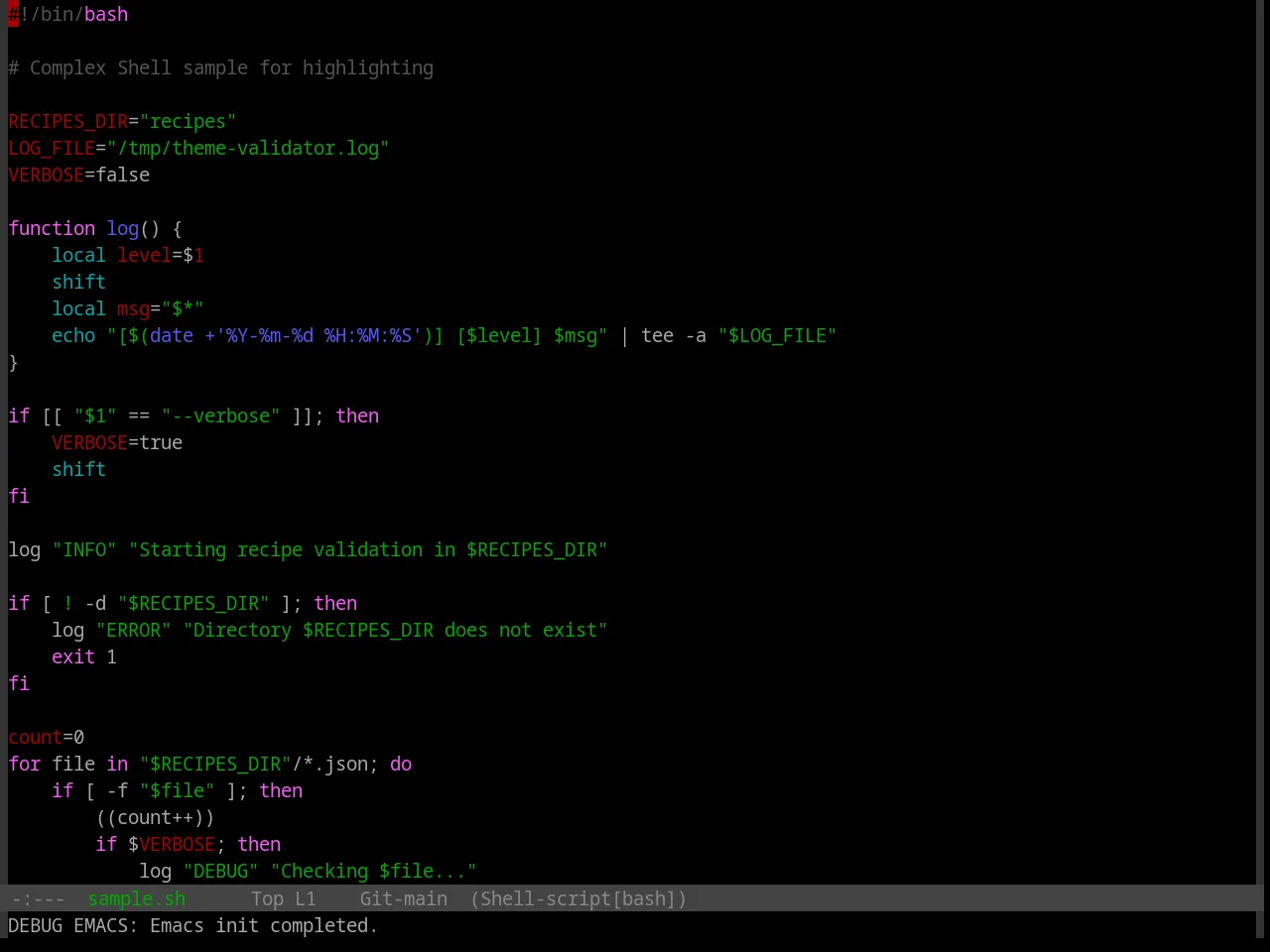Click 'exit 1' line
Viewport: 1270px width, 952px height.
(84, 656)
